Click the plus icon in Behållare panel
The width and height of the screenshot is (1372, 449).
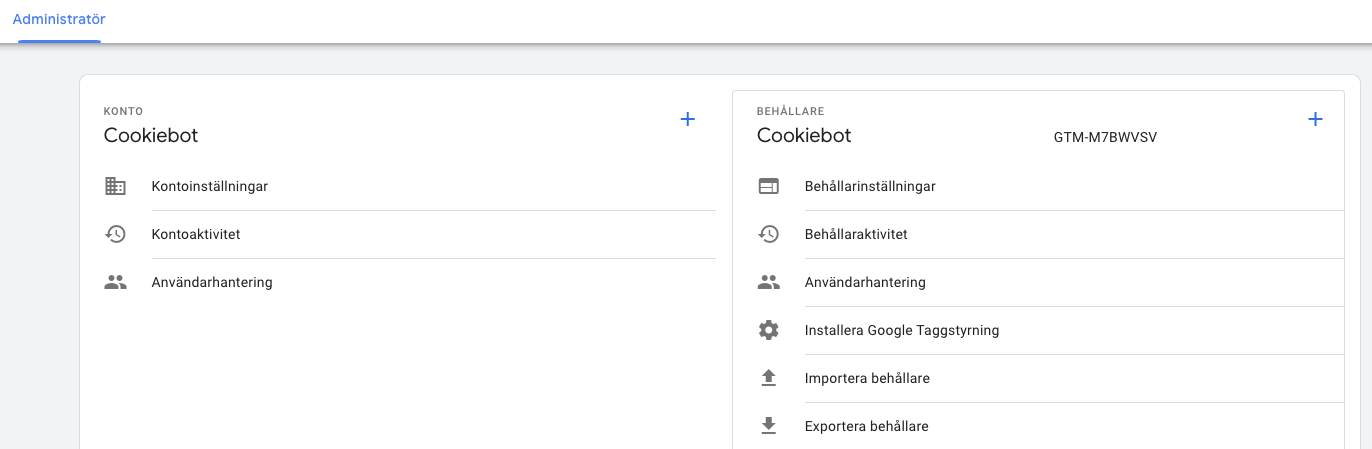pyautogui.click(x=1315, y=119)
